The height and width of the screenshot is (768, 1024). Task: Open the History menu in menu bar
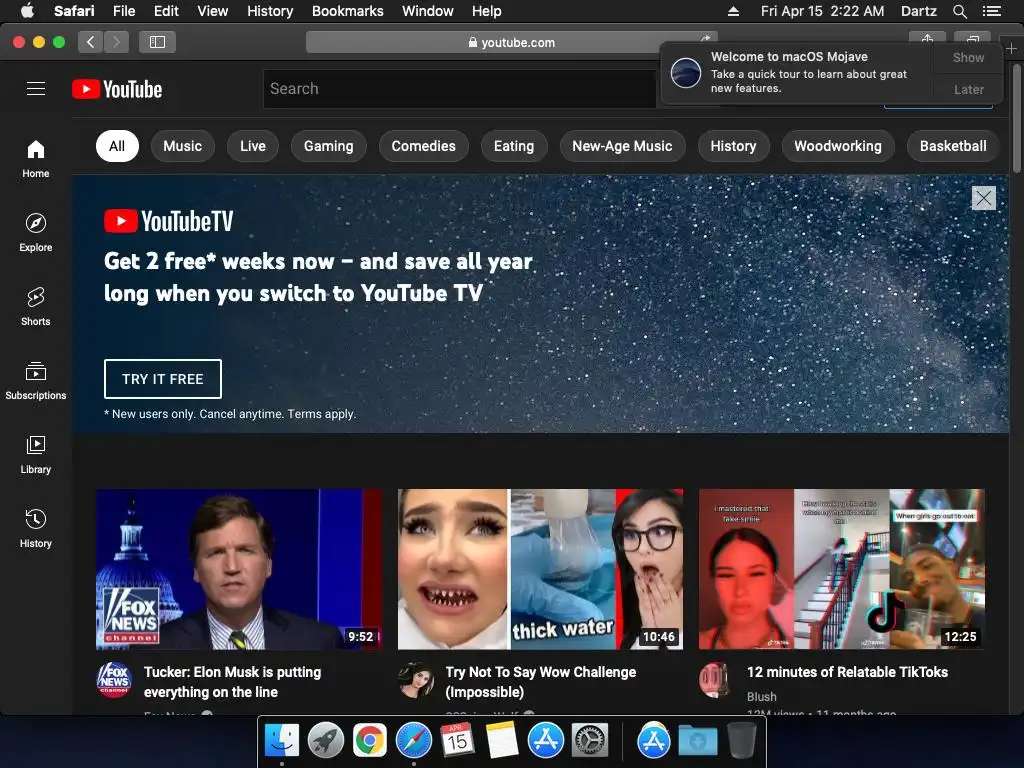click(270, 11)
